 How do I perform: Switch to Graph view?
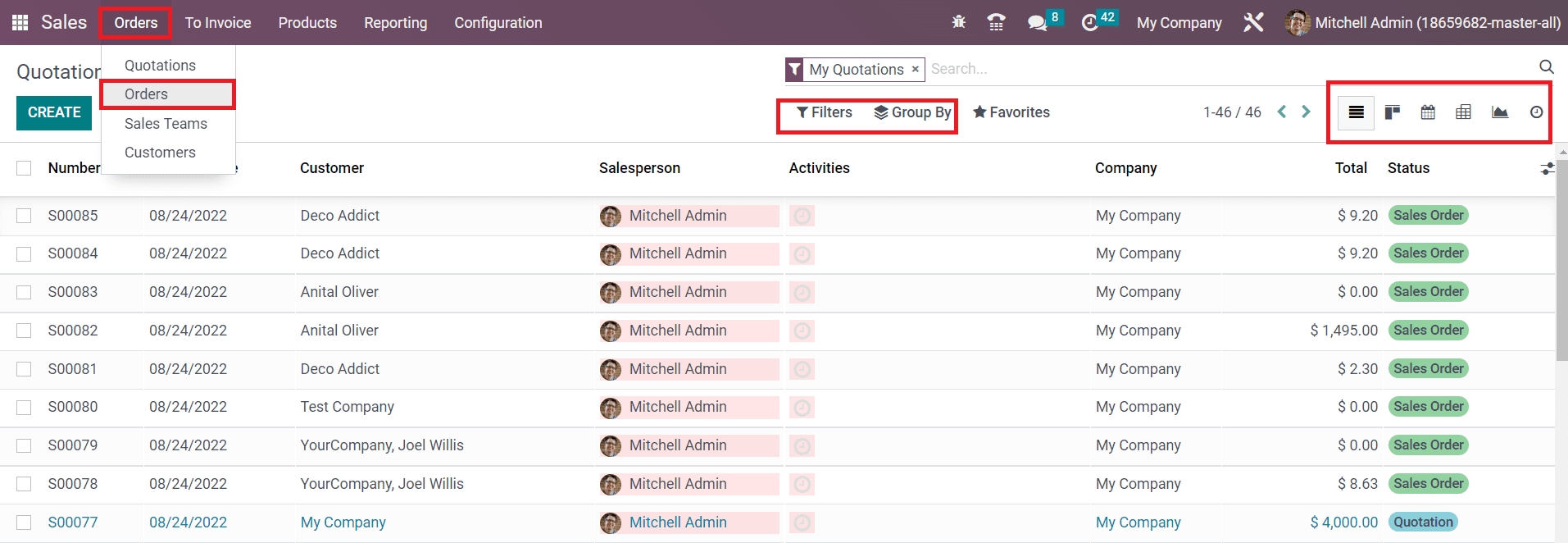click(1499, 112)
